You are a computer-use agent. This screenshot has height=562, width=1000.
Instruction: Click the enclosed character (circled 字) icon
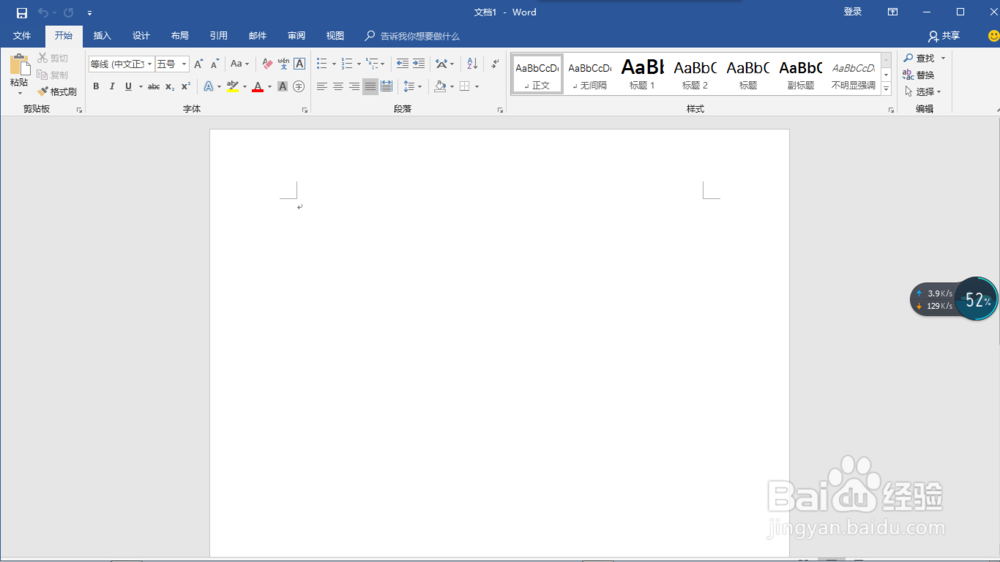298,86
